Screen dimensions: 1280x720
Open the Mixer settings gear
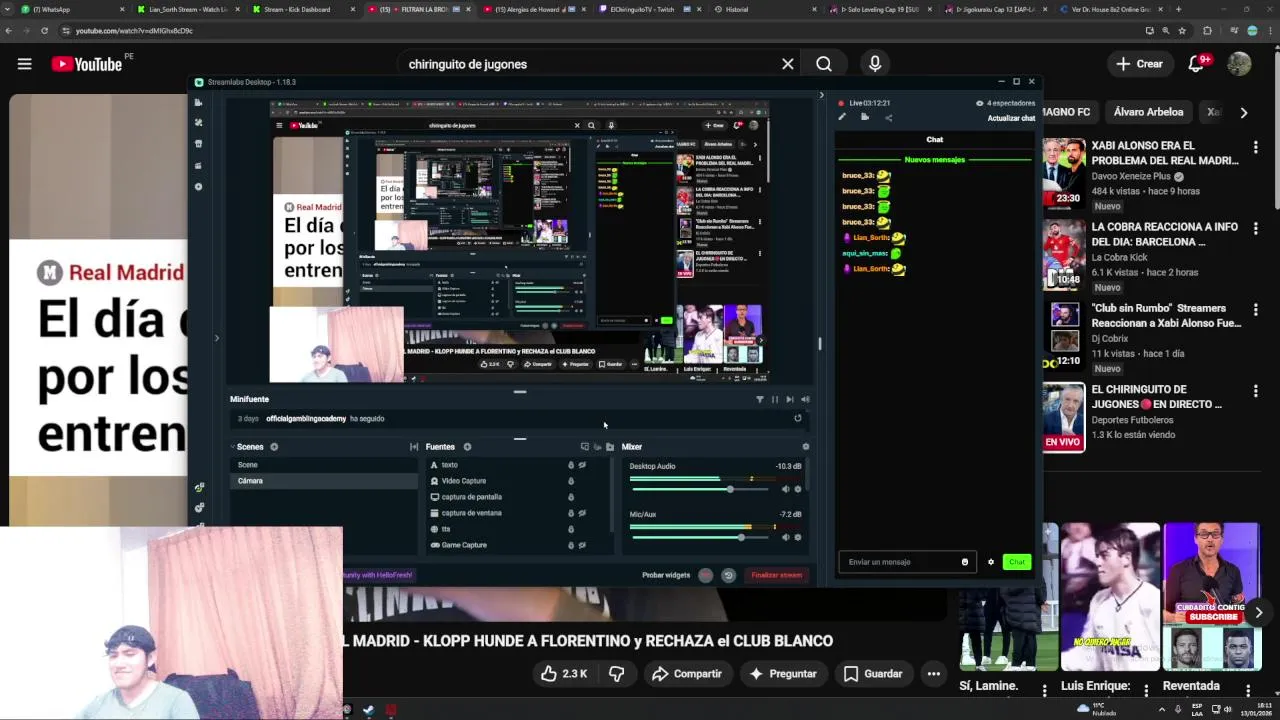[806, 447]
